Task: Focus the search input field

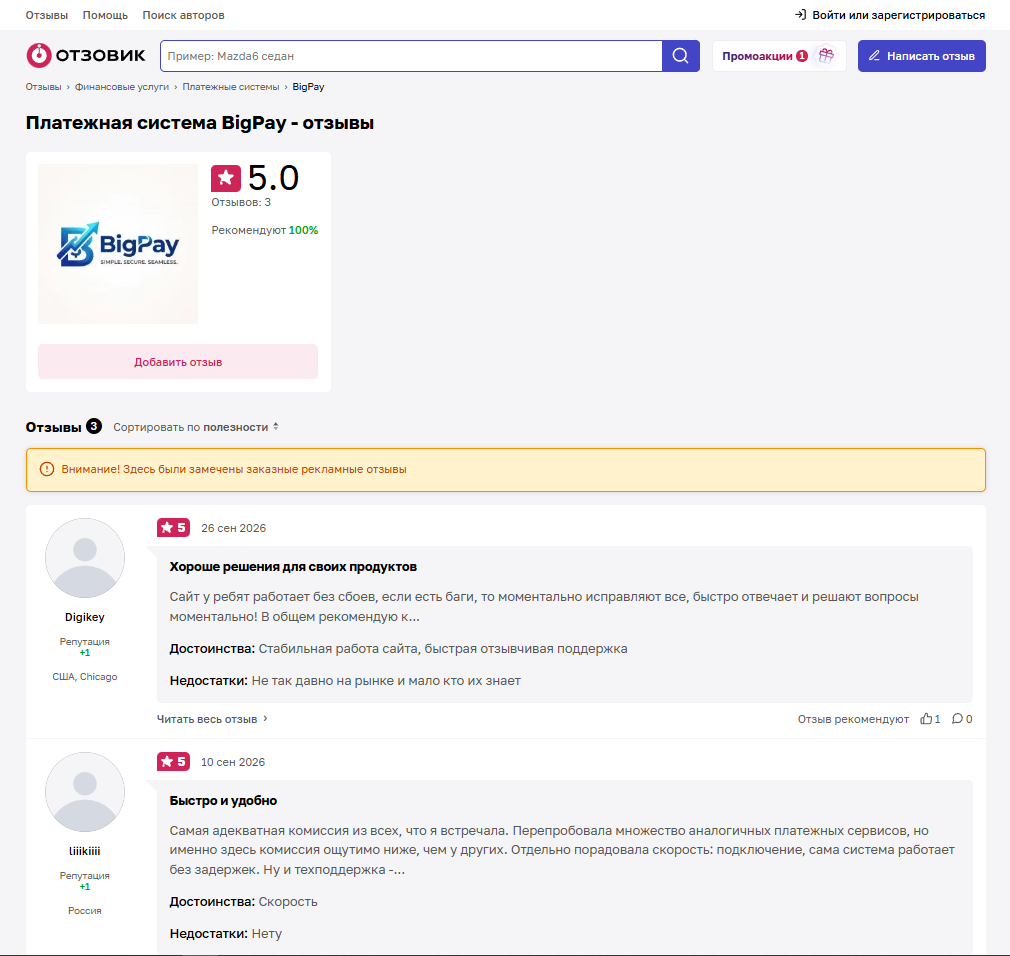Action: tap(411, 56)
